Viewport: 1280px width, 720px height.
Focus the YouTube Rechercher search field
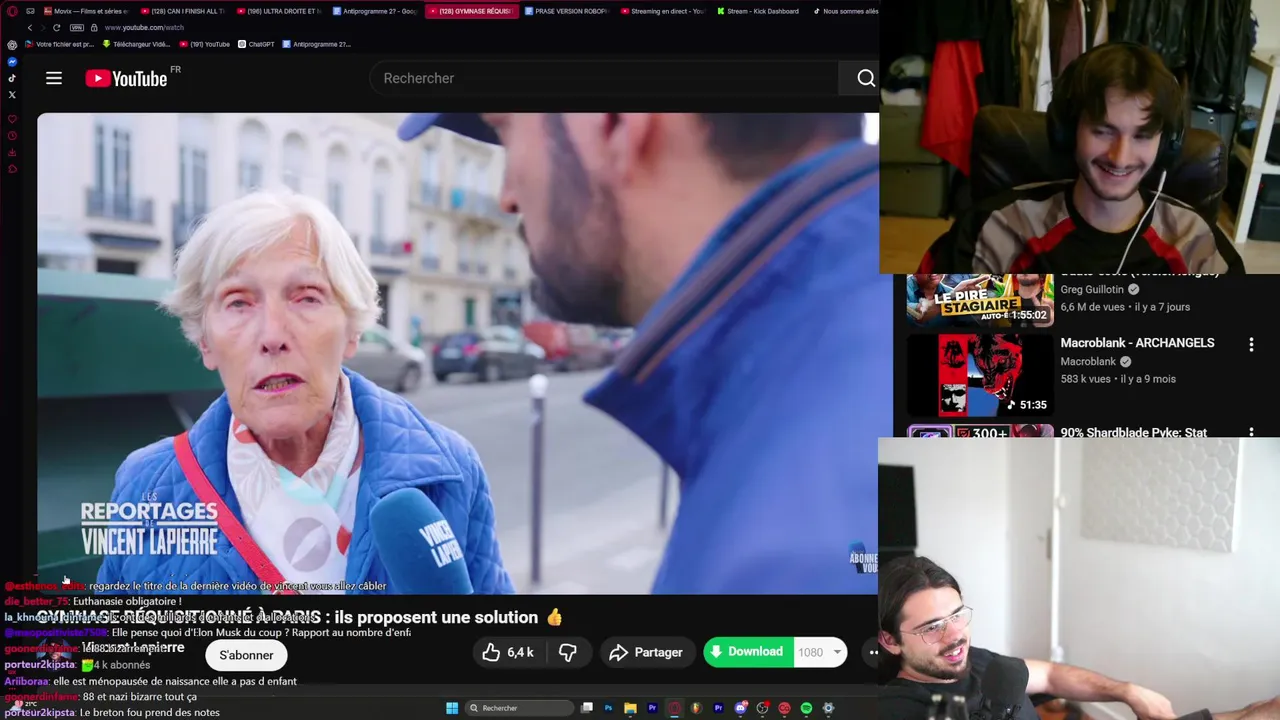[605, 78]
